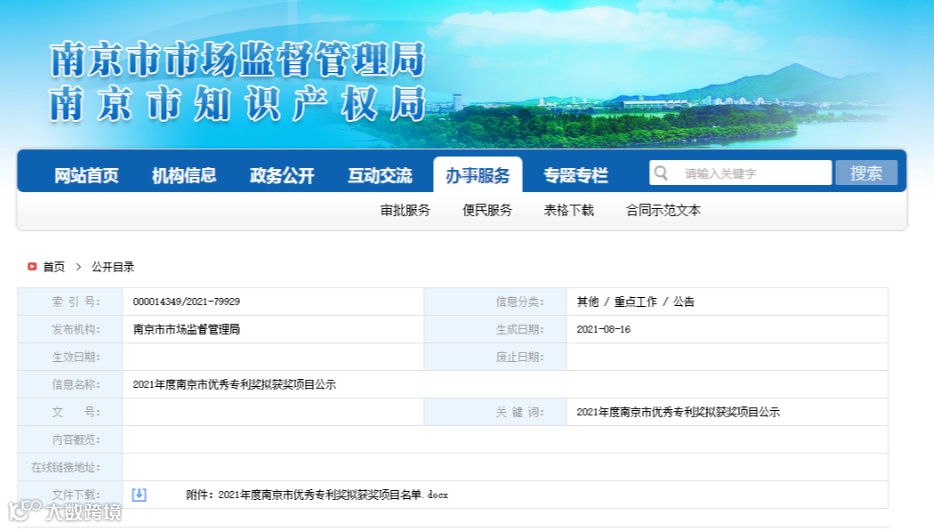Click the 搜索 button
The height and width of the screenshot is (529, 934).
tap(866, 173)
